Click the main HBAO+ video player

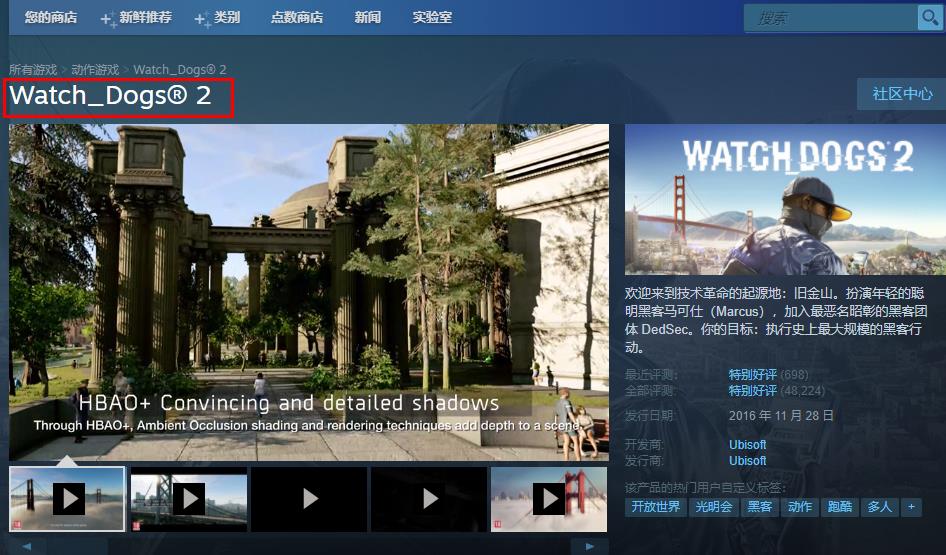coord(309,293)
